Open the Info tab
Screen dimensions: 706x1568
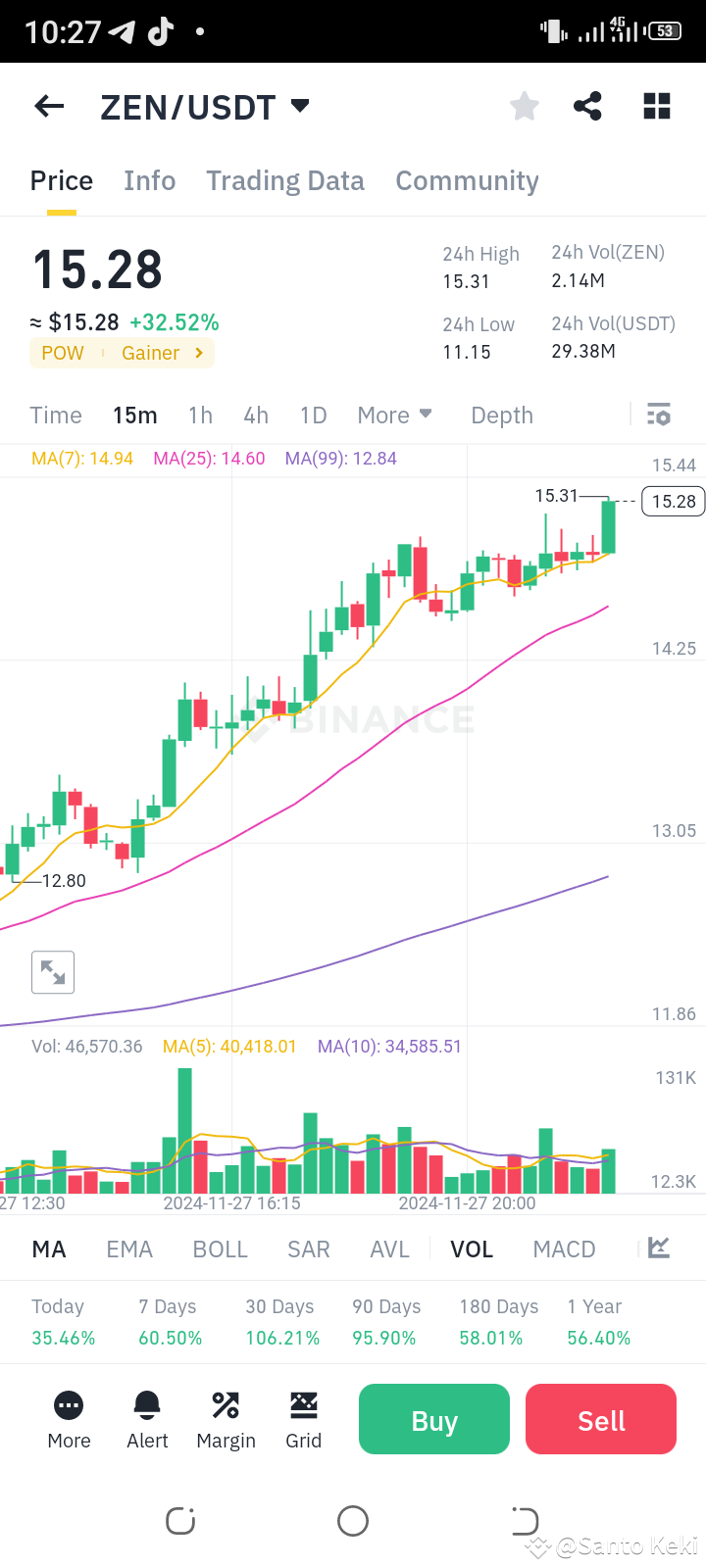149,180
